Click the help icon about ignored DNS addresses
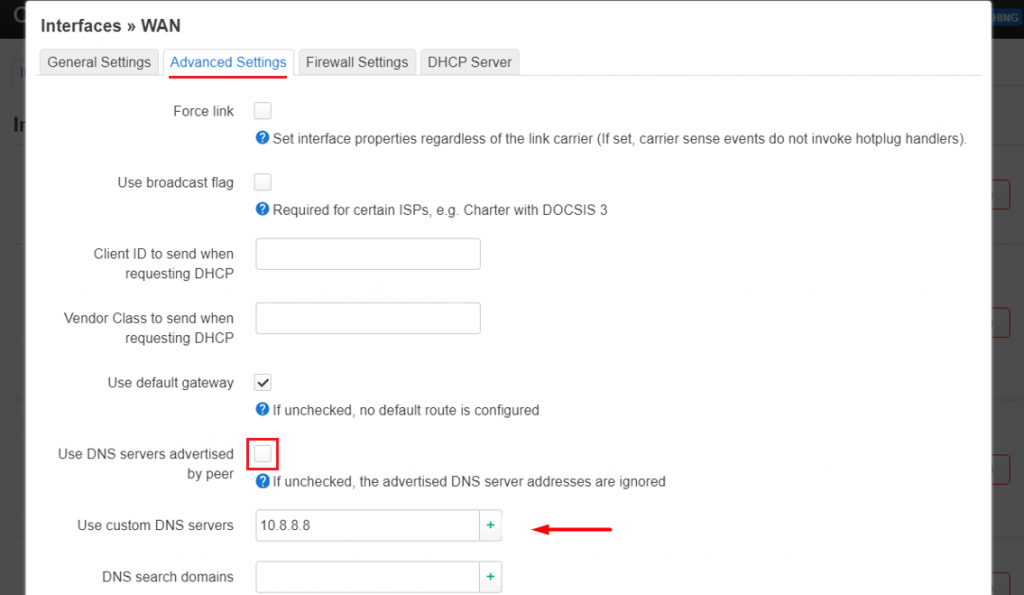Screen dimensions: 1024x595 pyautogui.click(x=262, y=481)
